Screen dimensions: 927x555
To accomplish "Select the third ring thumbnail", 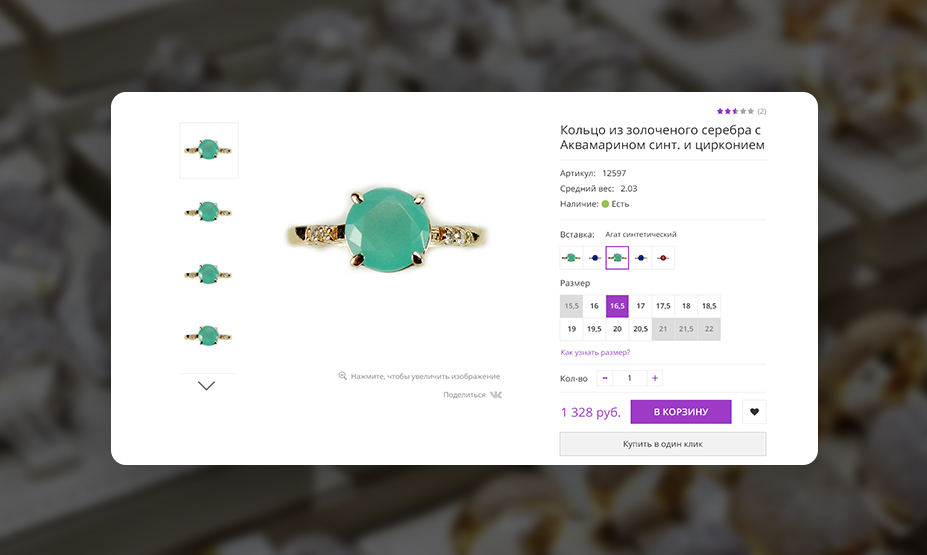I will coord(209,273).
